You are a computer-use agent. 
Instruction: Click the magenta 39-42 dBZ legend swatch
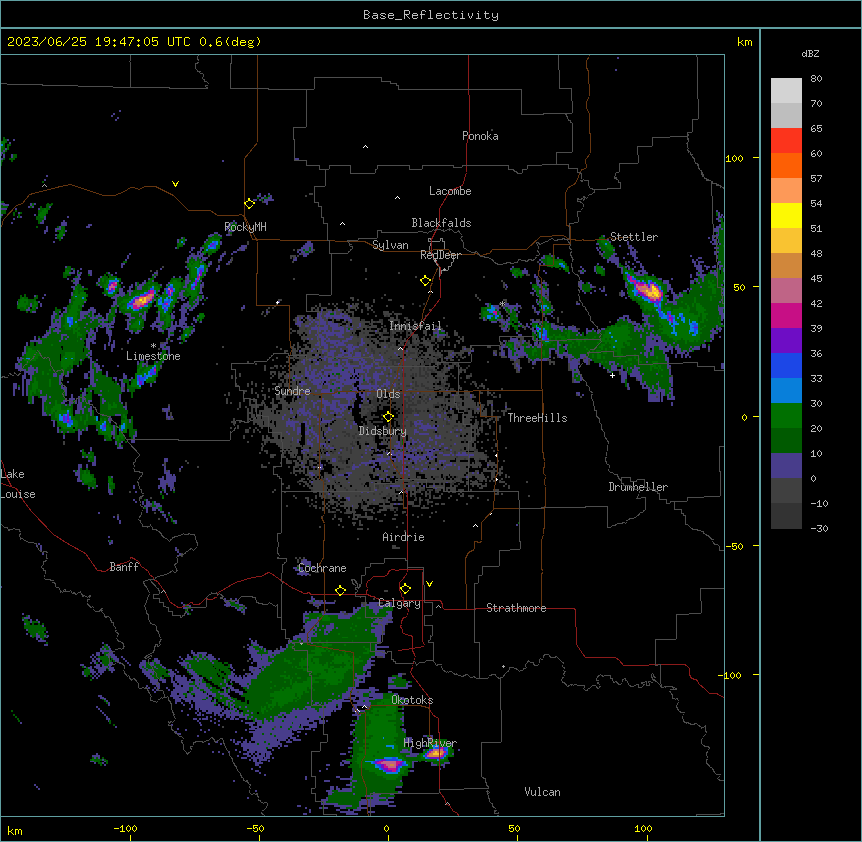pos(786,315)
